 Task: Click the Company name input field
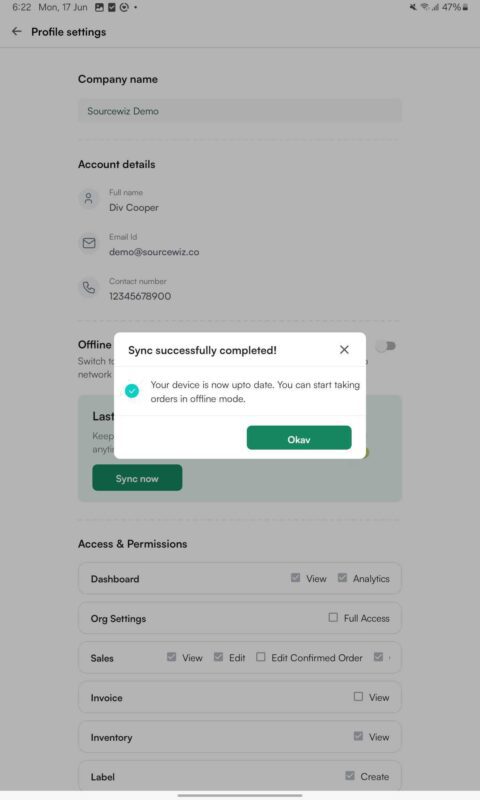coord(240,111)
